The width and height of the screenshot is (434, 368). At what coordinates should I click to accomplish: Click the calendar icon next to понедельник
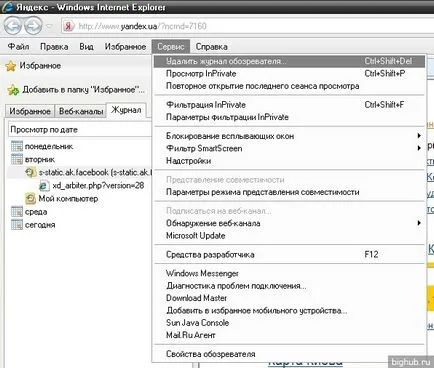pyautogui.click(x=17, y=146)
